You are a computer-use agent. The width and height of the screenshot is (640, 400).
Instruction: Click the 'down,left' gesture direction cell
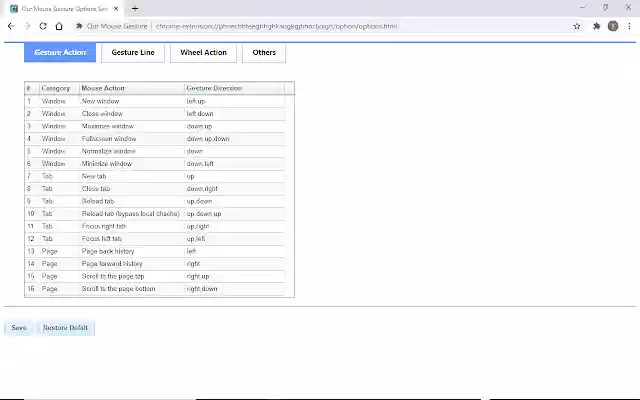tap(234, 164)
